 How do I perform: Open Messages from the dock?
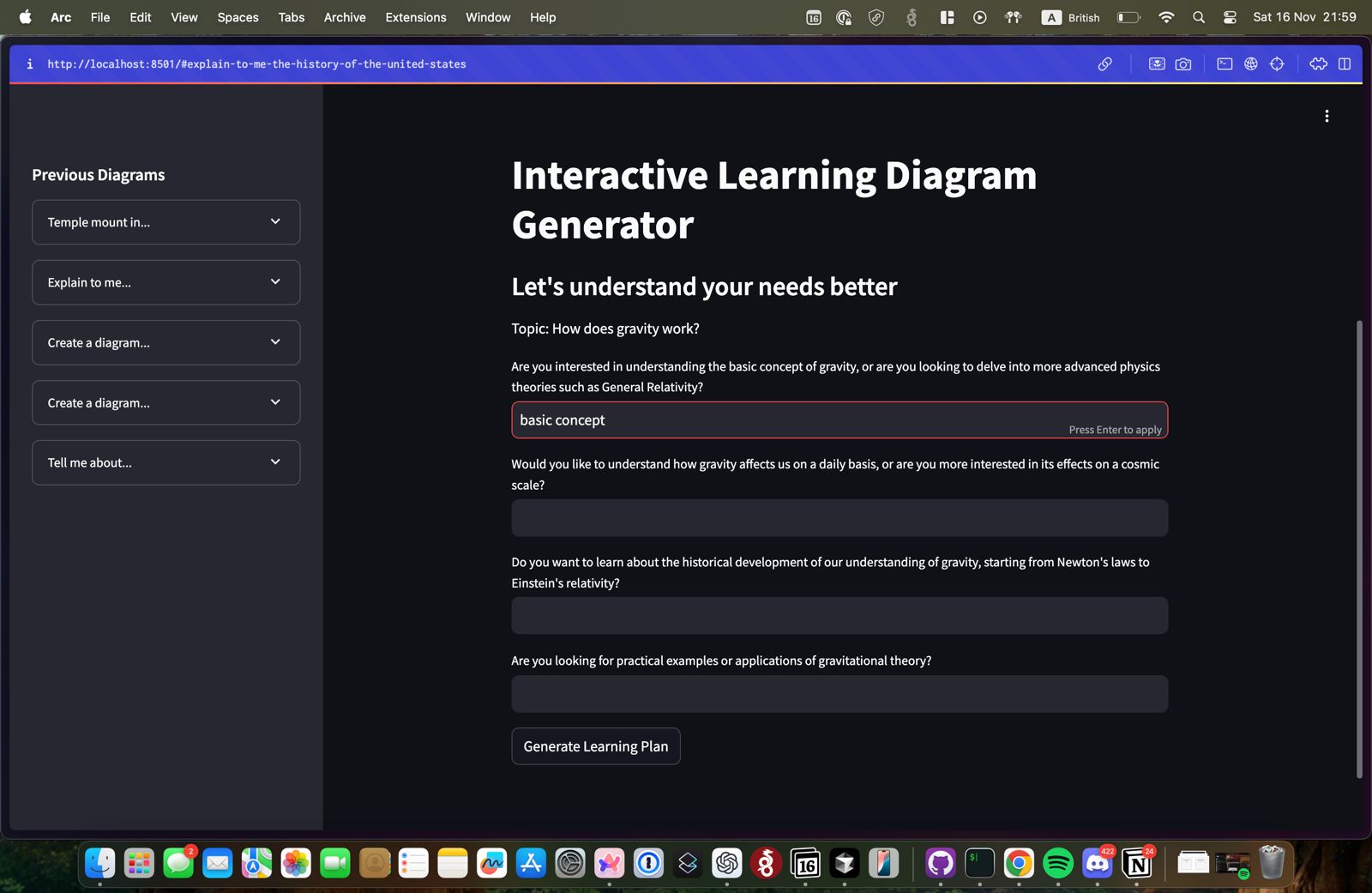pyautogui.click(x=178, y=863)
